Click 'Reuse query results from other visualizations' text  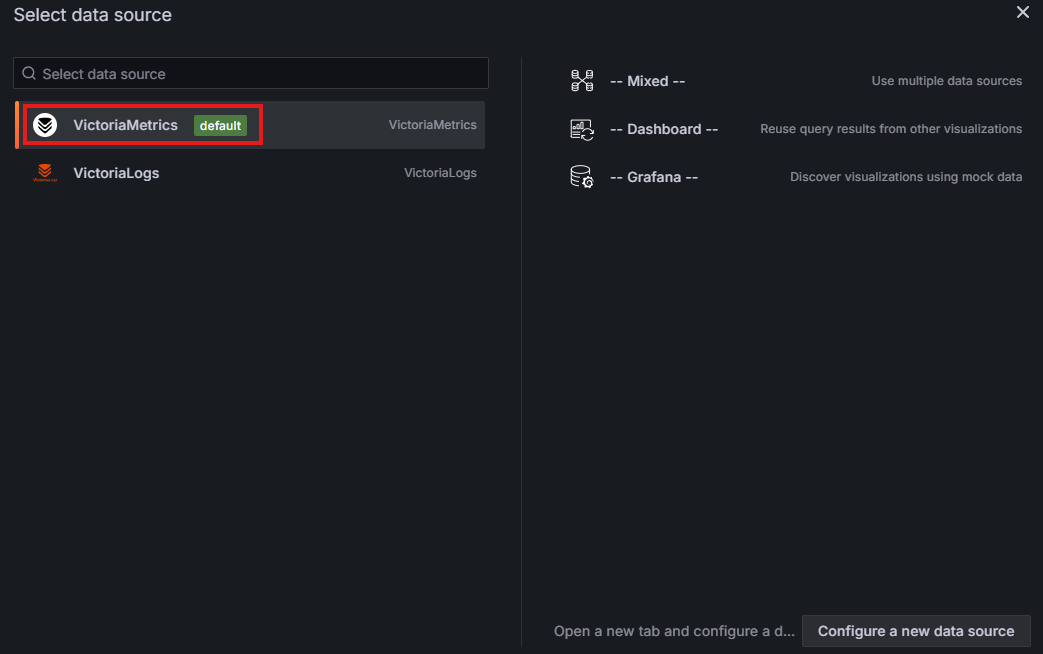[x=891, y=129]
